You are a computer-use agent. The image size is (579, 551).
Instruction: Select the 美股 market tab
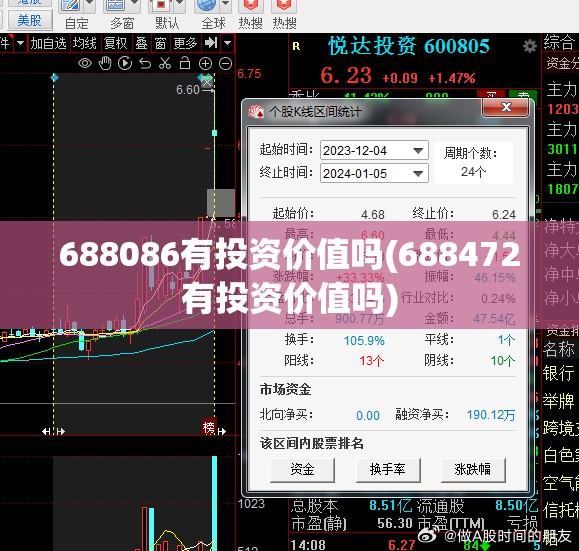pyautogui.click(x=30, y=20)
